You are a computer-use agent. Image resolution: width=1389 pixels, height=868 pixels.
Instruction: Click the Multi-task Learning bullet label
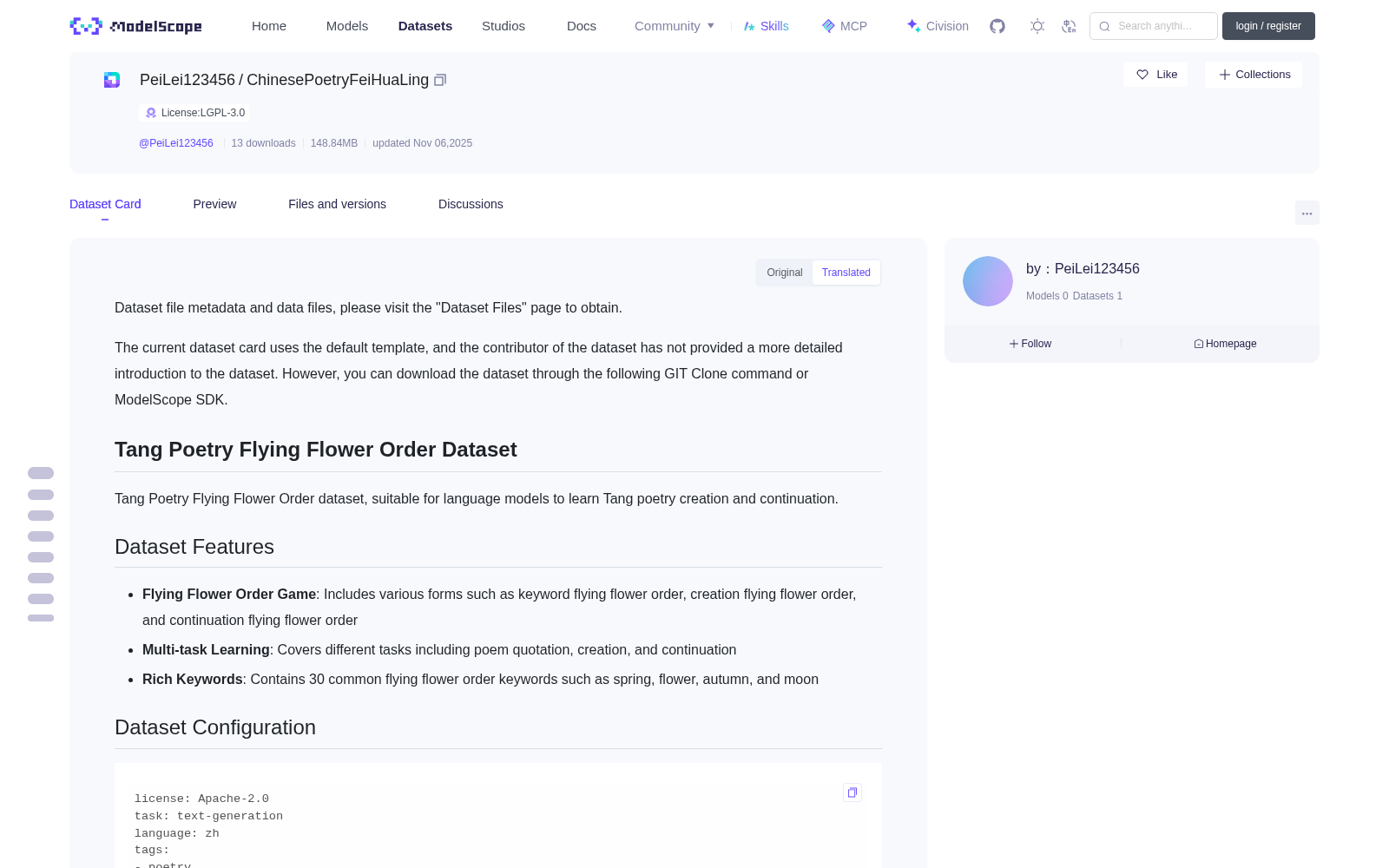(206, 650)
